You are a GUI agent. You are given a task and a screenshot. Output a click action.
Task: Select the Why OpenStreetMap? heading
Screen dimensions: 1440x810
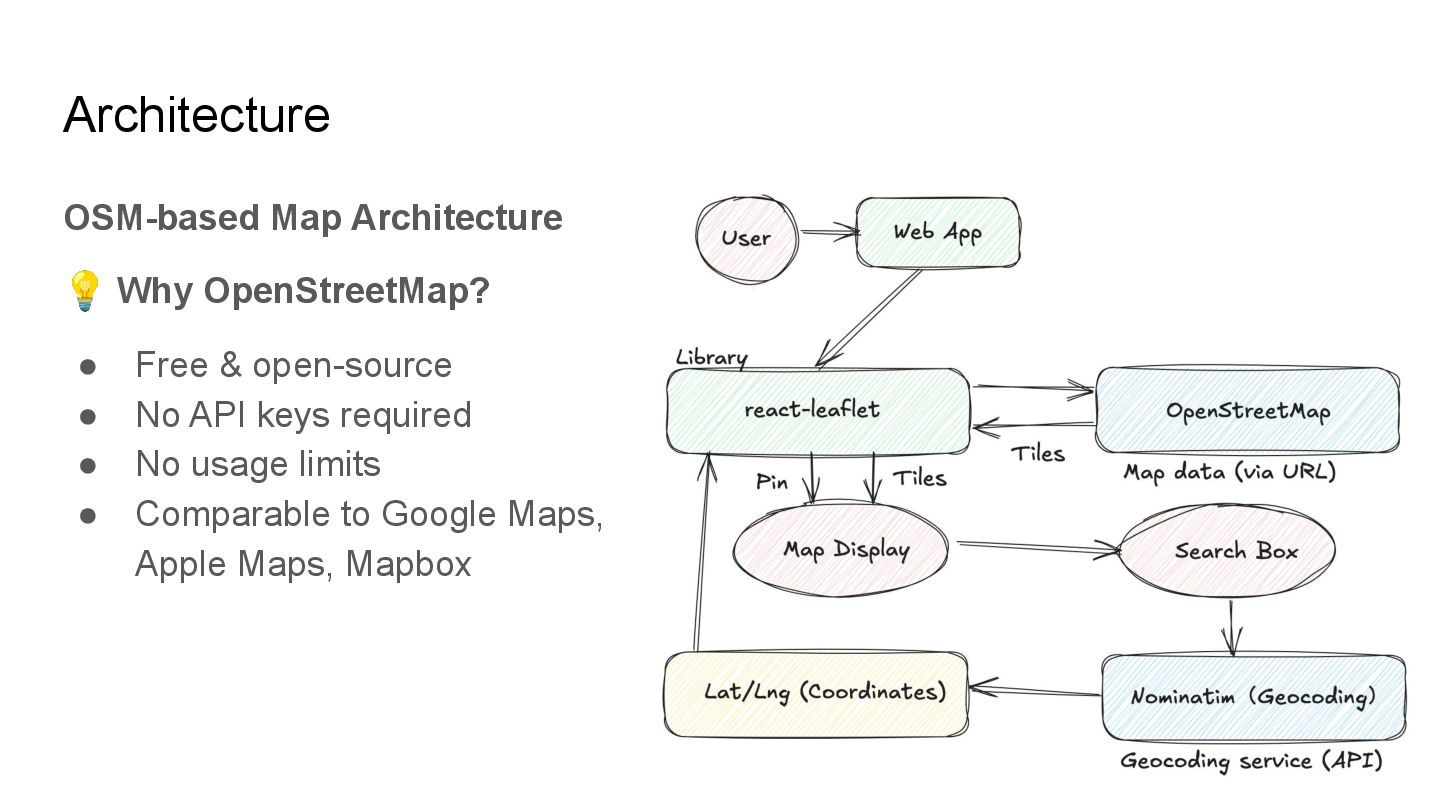click(x=303, y=291)
